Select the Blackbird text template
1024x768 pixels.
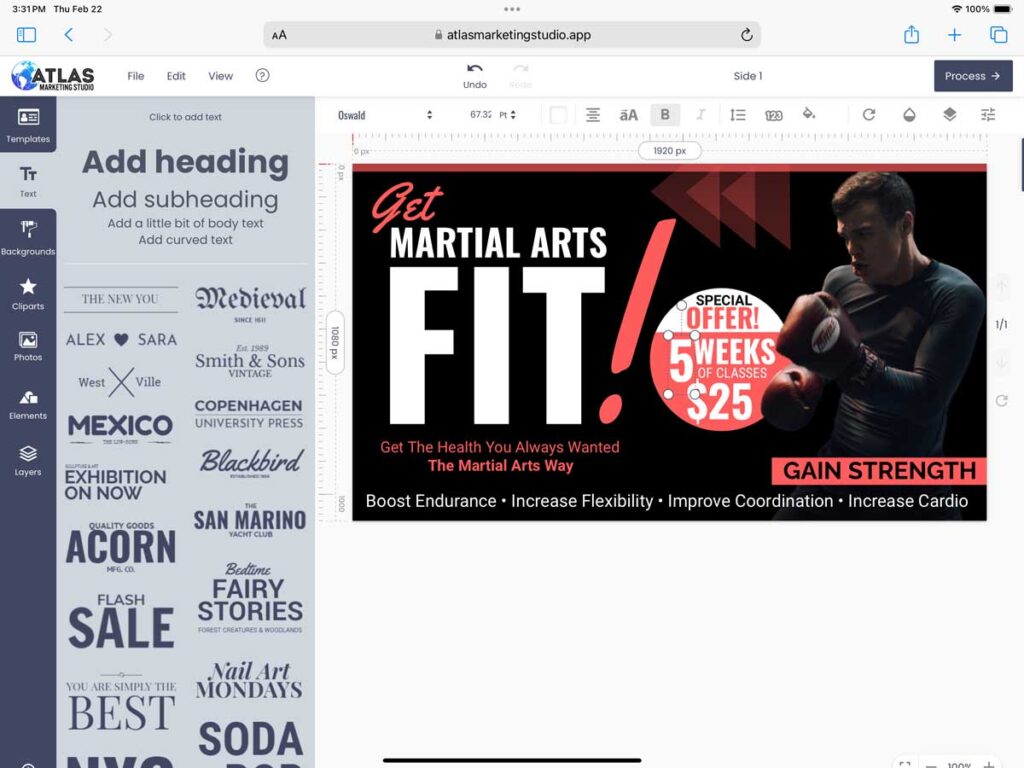pyautogui.click(x=251, y=462)
